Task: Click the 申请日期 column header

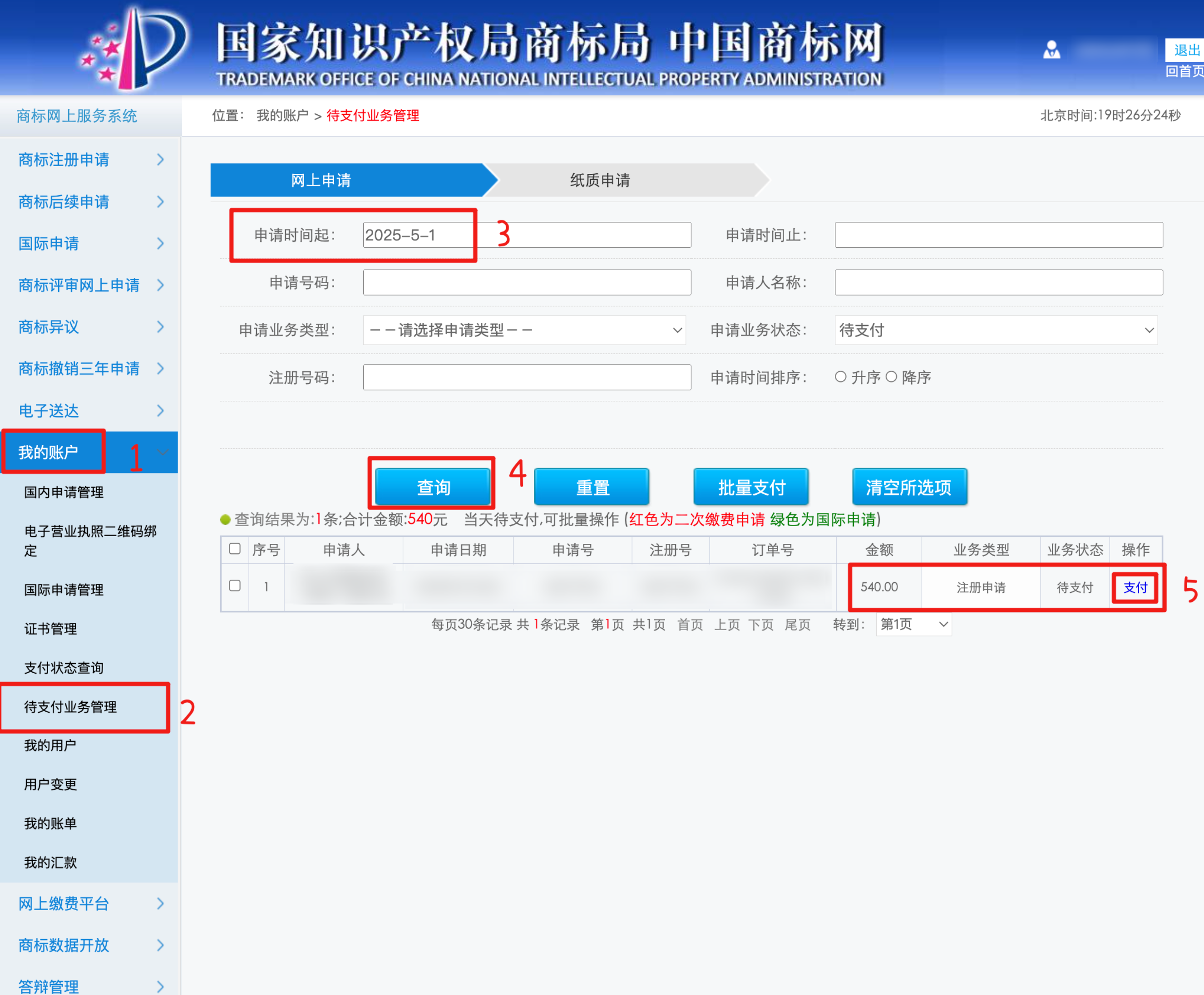Action: click(458, 550)
